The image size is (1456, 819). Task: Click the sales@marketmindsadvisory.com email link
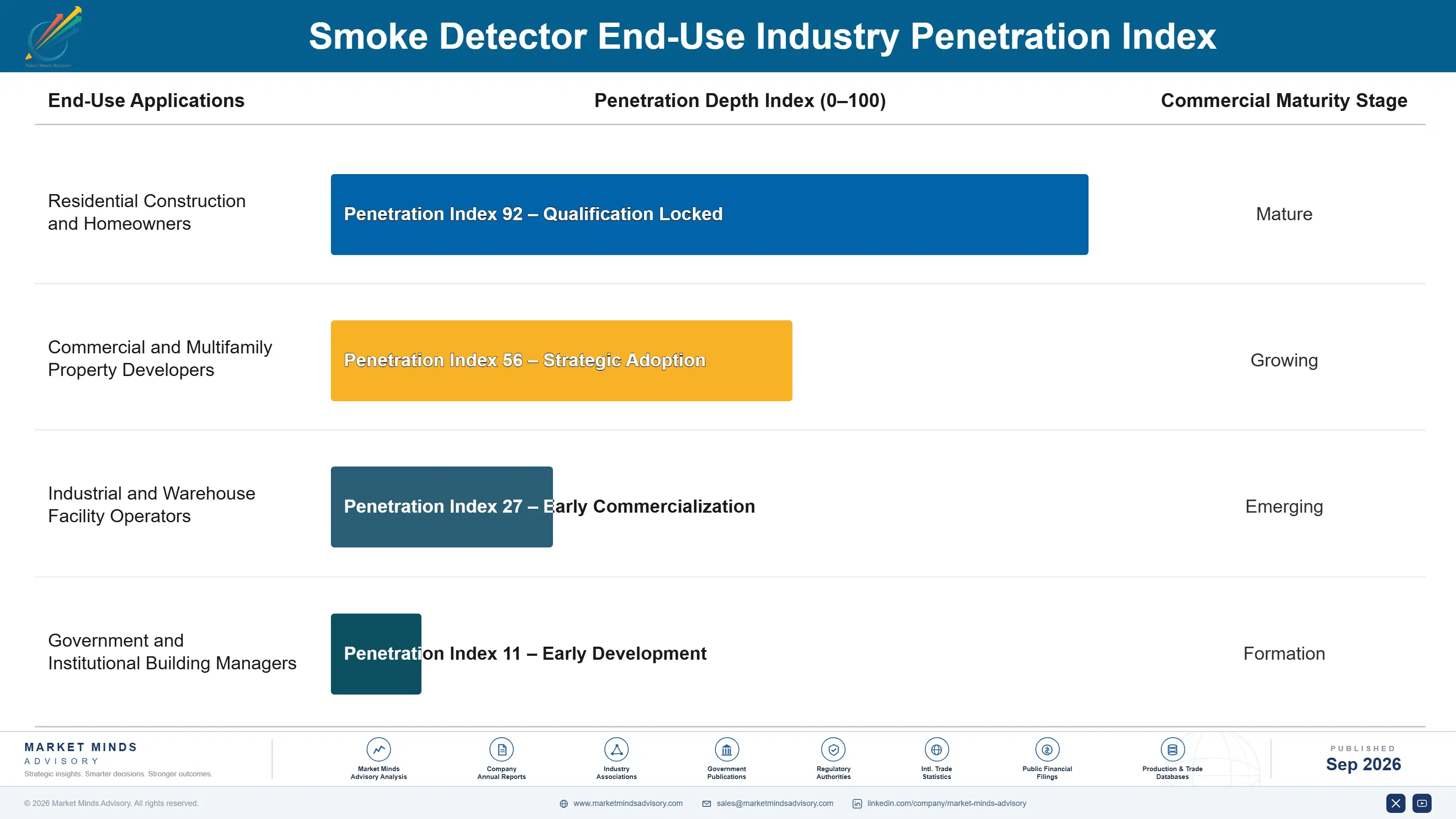tap(775, 803)
